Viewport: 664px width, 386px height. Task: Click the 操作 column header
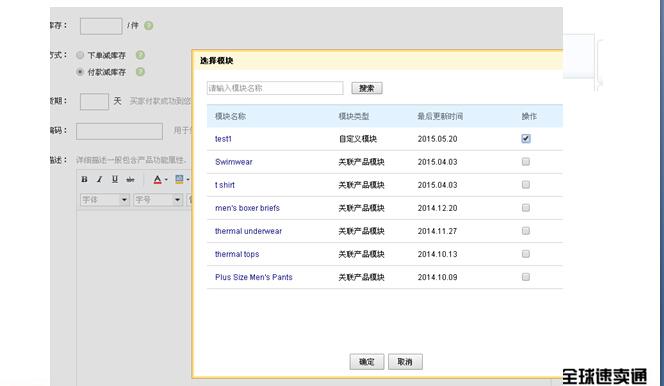[529, 116]
